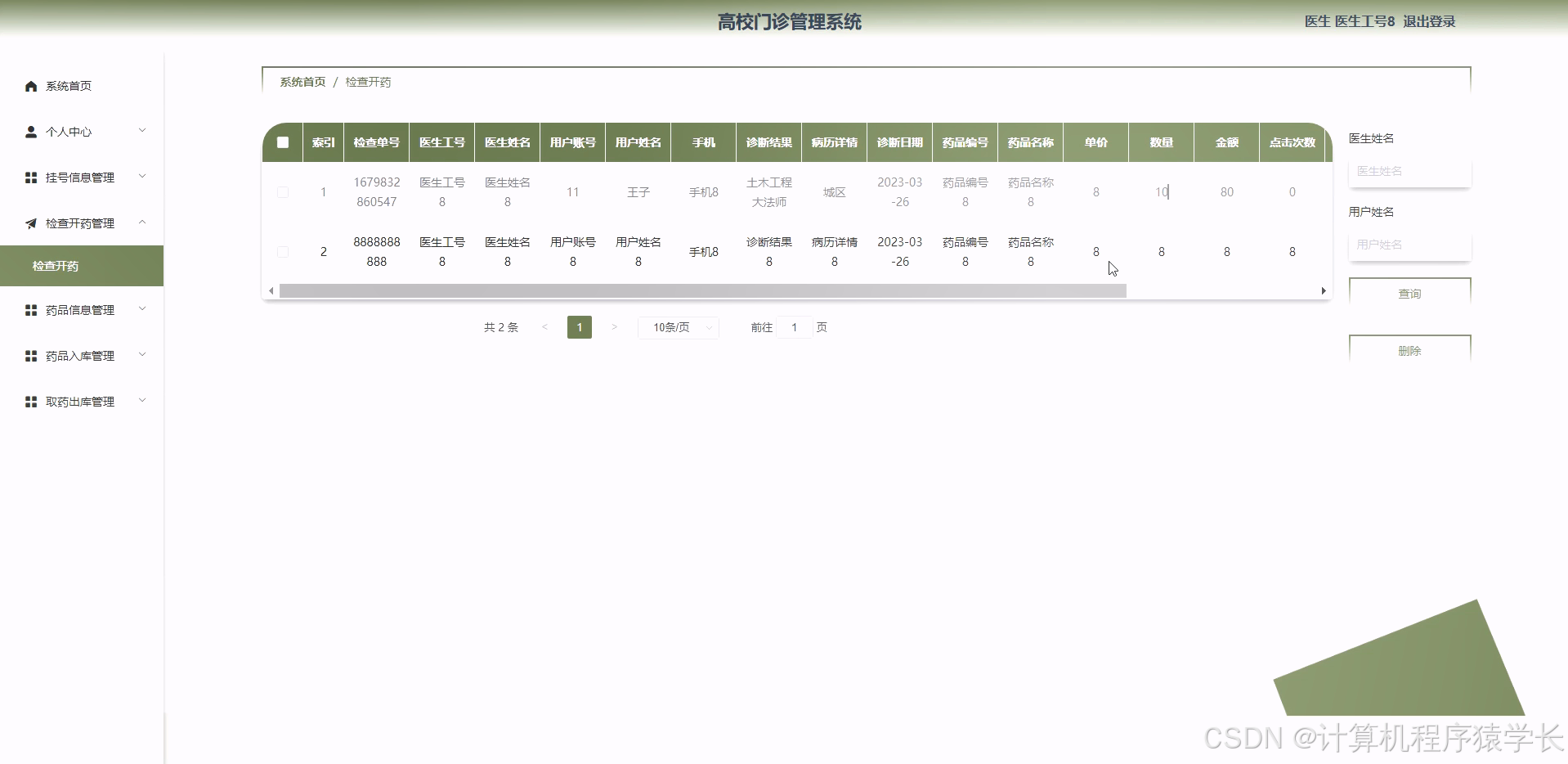Click the amount cell showing 80
This screenshot has height=764, width=1568.
(x=1227, y=192)
